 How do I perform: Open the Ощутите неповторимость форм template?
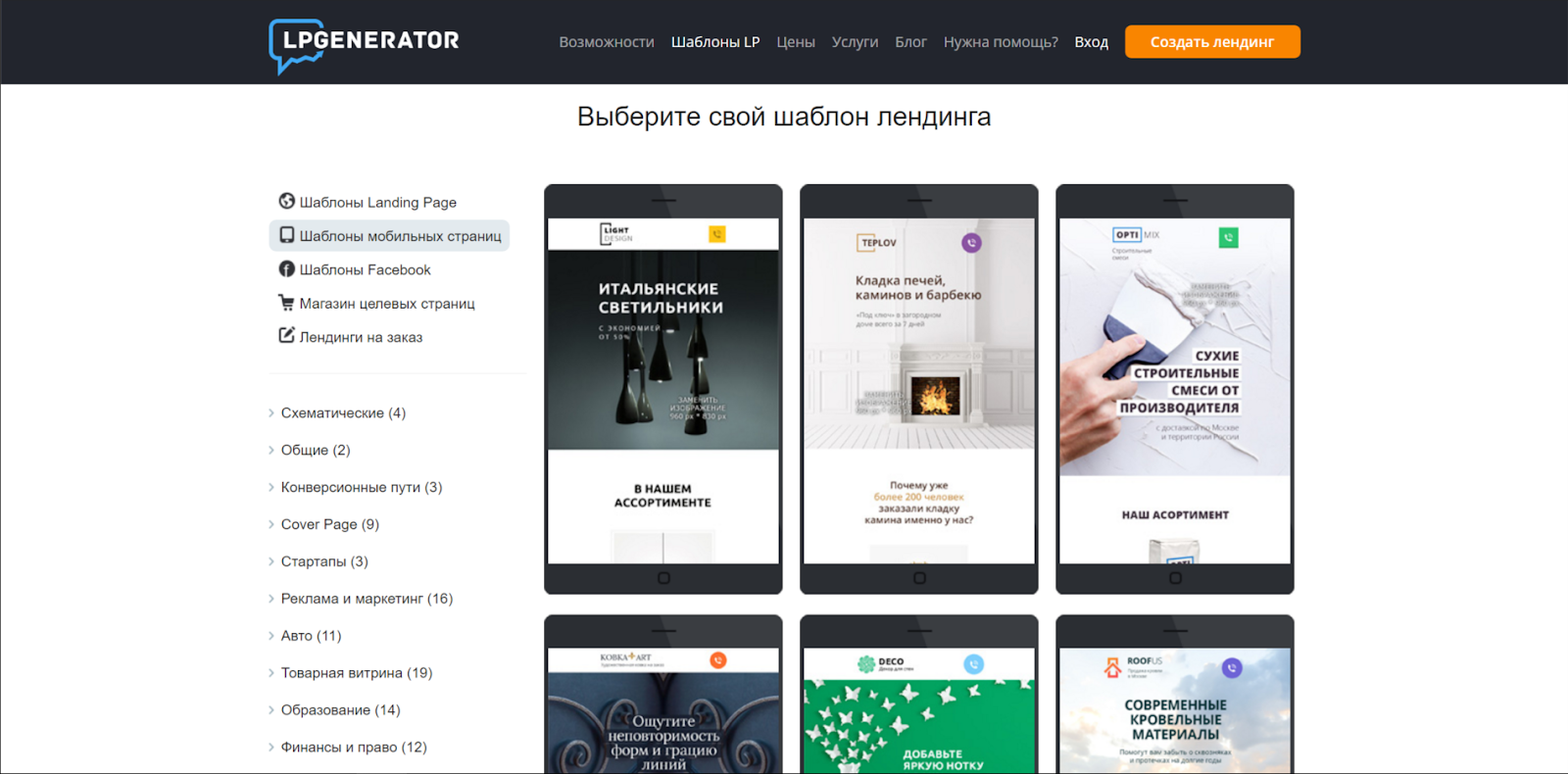[663, 695]
